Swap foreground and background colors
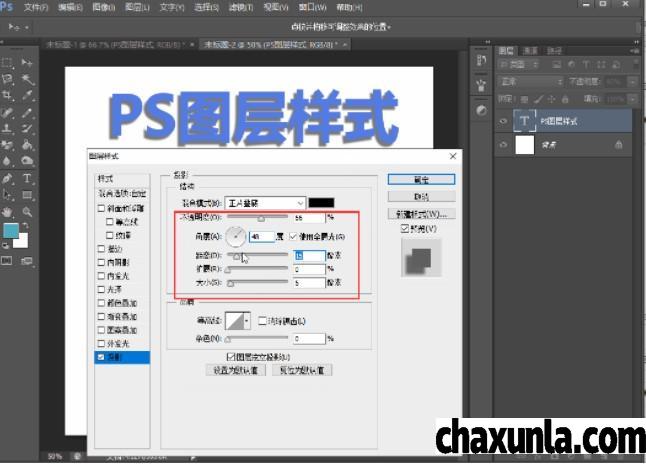The height and width of the screenshot is (464, 646). [x=26, y=225]
